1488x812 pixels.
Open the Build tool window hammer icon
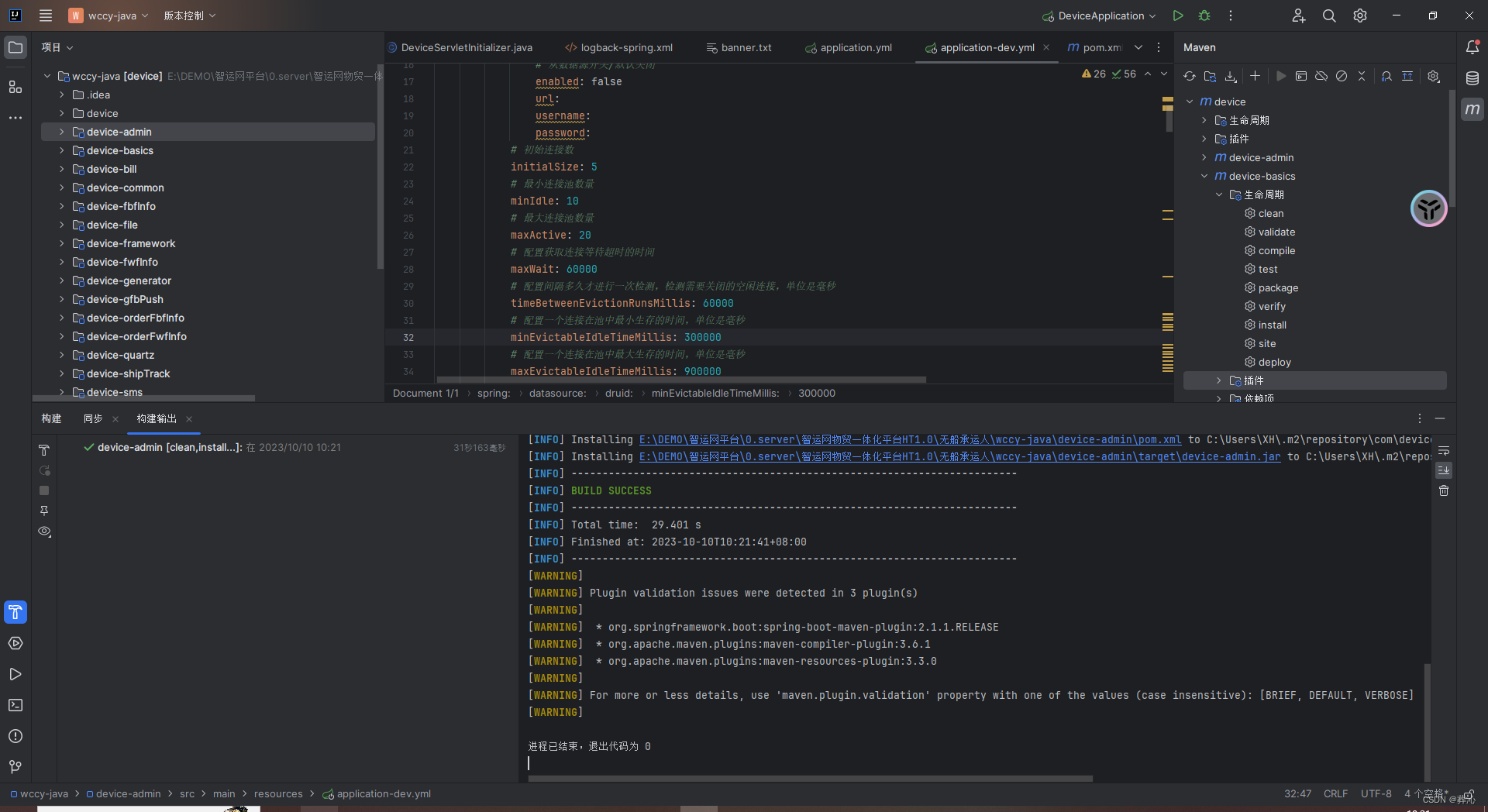click(x=15, y=612)
